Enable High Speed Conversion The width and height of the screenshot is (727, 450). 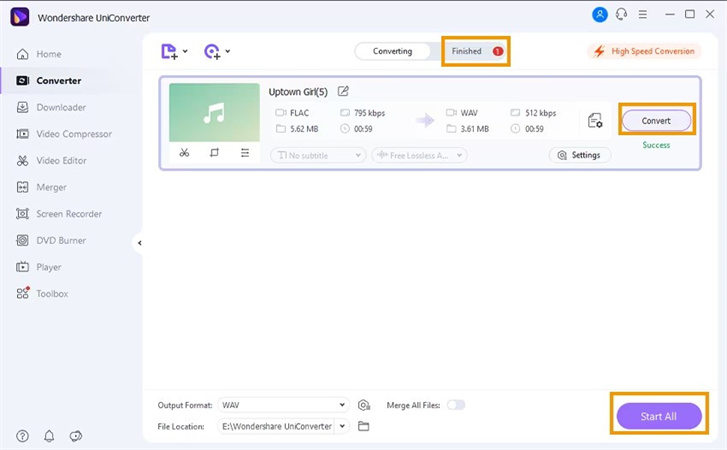coord(644,51)
